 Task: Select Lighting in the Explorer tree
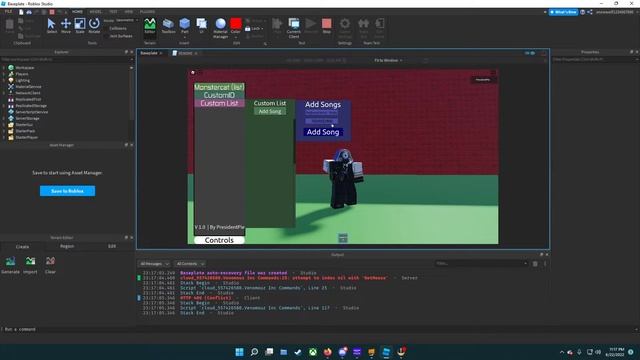(22, 80)
